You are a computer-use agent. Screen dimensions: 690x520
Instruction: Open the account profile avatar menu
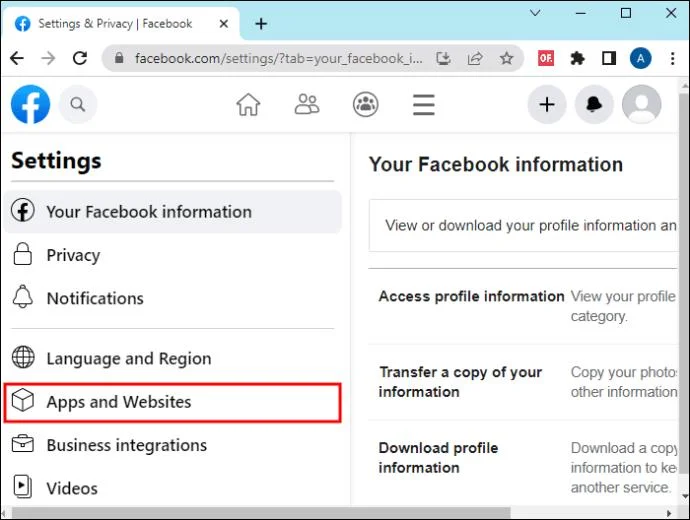point(641,105)
